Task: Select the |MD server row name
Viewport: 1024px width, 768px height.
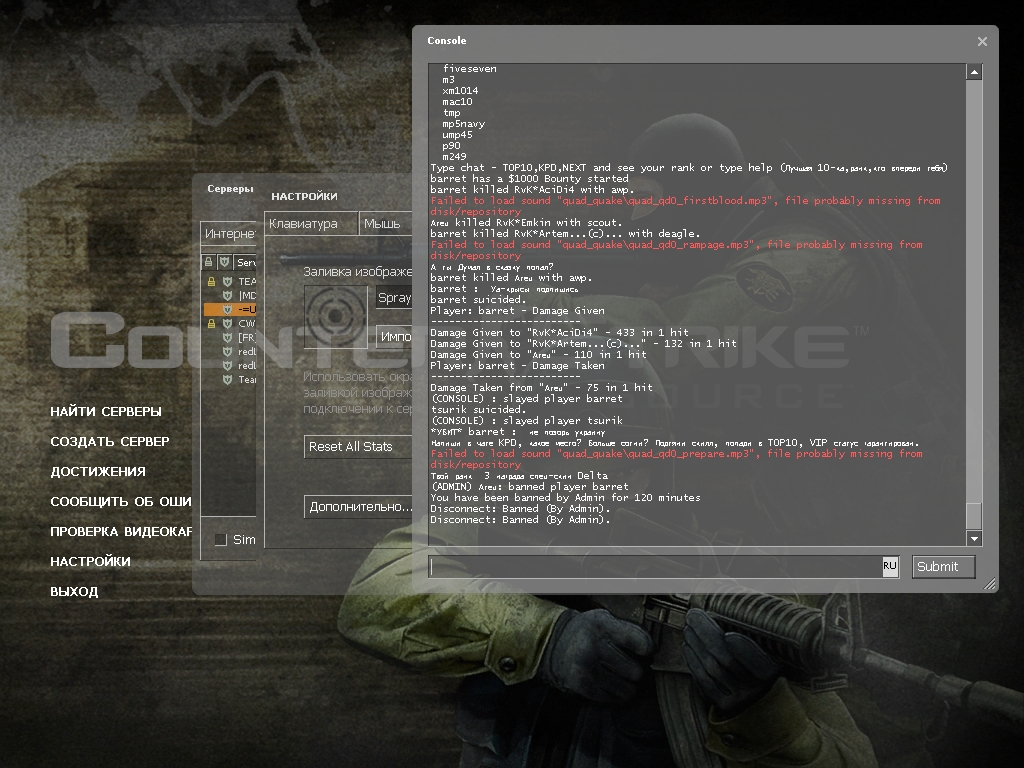Action: click(x=247, y=295)
